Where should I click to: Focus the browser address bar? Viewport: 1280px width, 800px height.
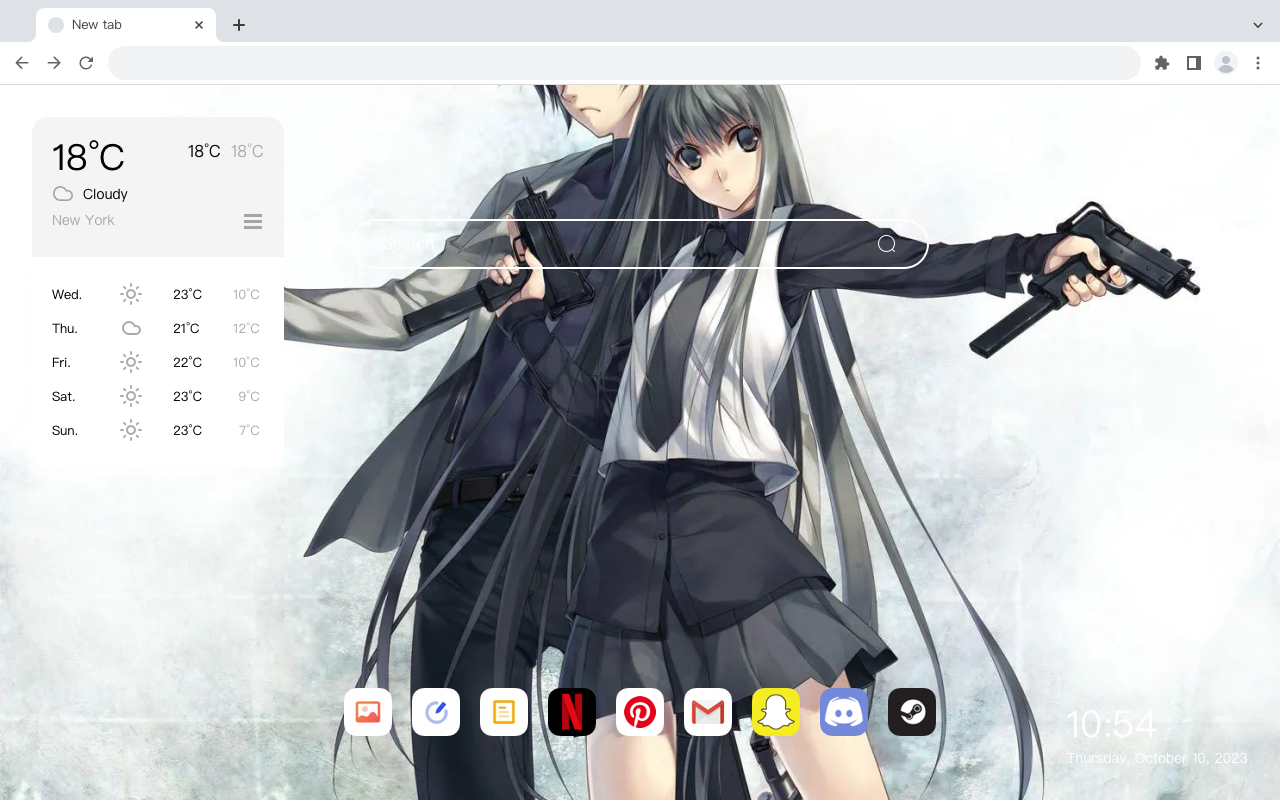(x=624, y=63)
